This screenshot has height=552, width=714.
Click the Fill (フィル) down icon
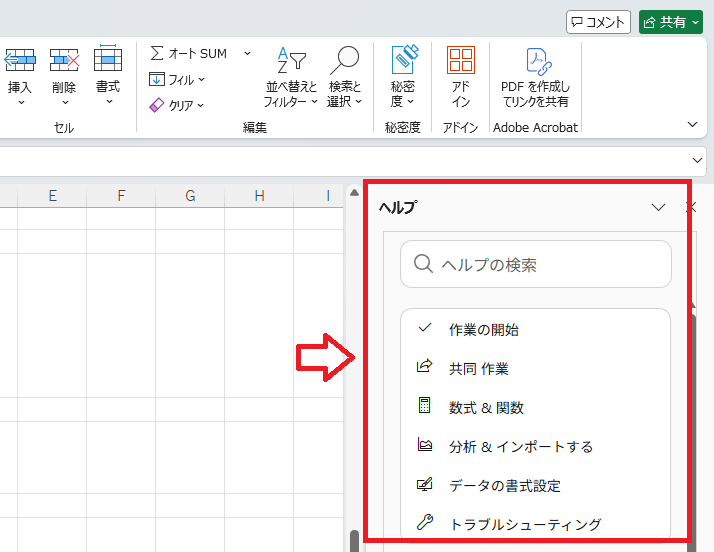[x=156, y=79]
